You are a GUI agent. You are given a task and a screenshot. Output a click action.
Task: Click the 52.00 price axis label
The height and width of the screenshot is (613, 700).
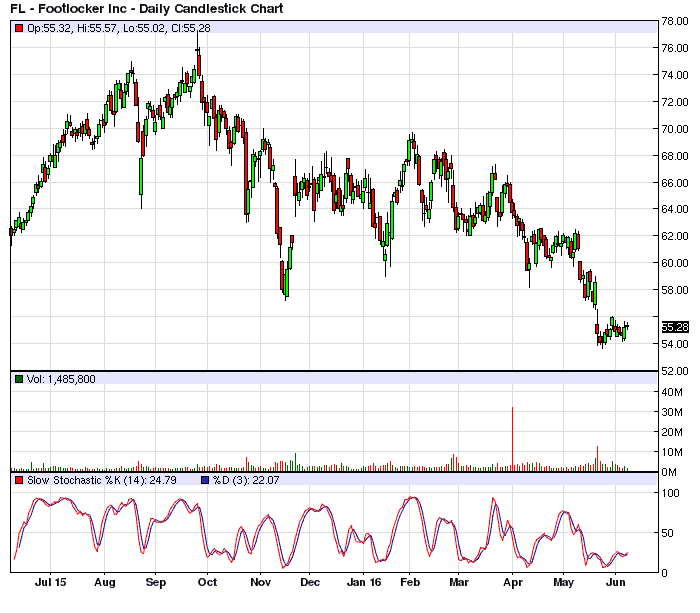point(675,371)
